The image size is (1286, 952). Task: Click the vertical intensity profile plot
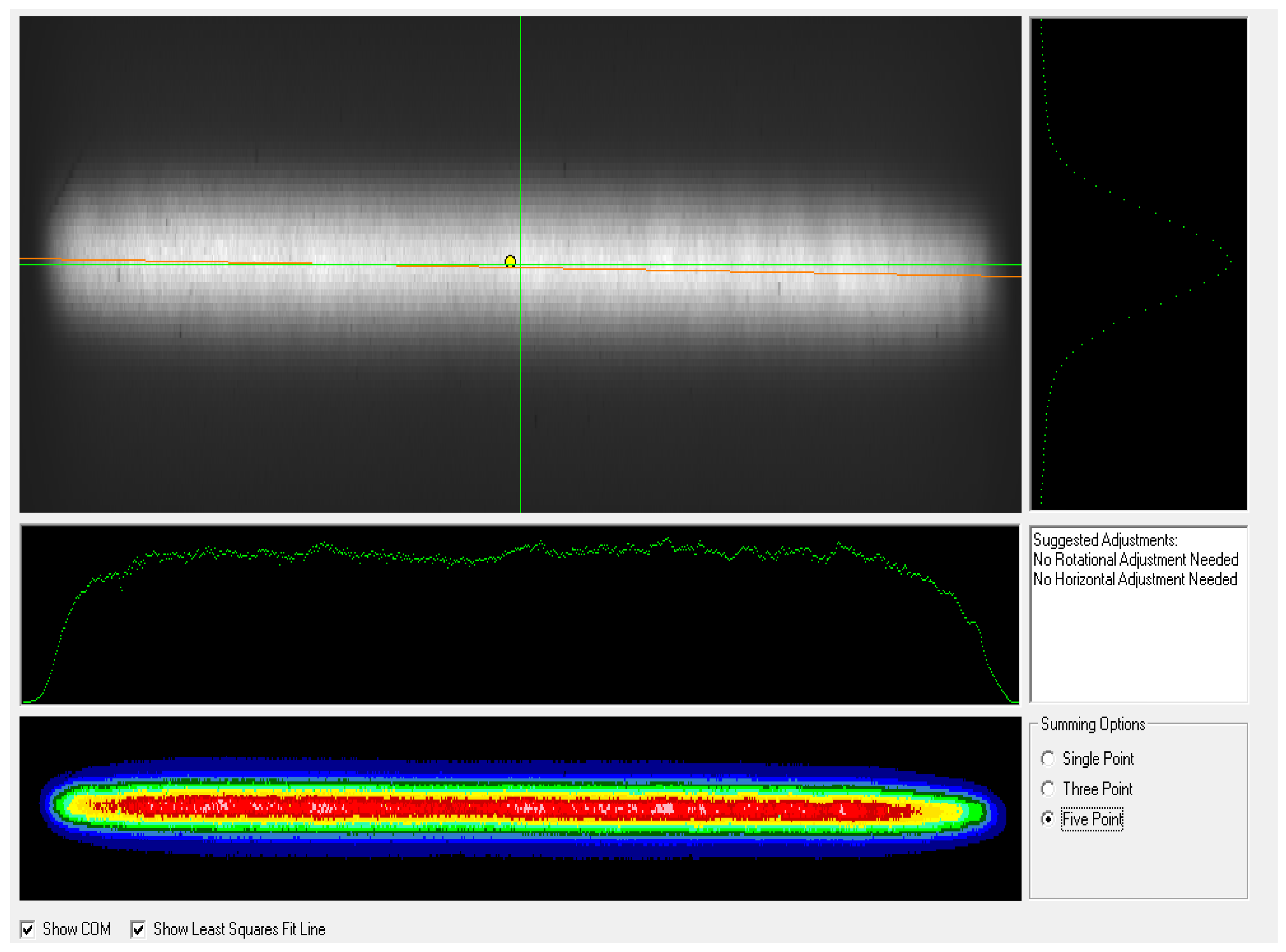click(1139, 264)
